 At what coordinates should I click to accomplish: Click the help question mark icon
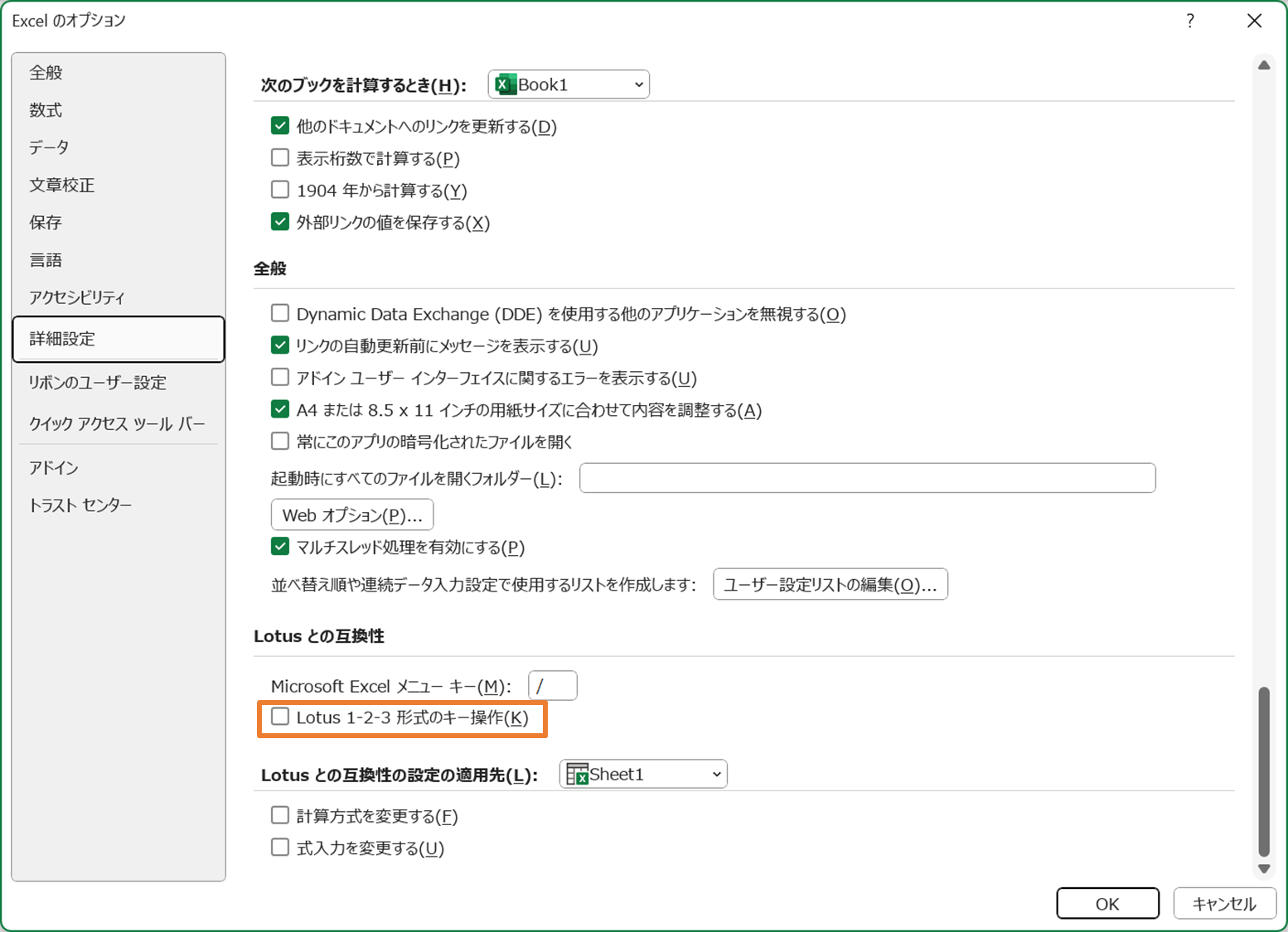pyautogui.click(x=1190, y=21)
